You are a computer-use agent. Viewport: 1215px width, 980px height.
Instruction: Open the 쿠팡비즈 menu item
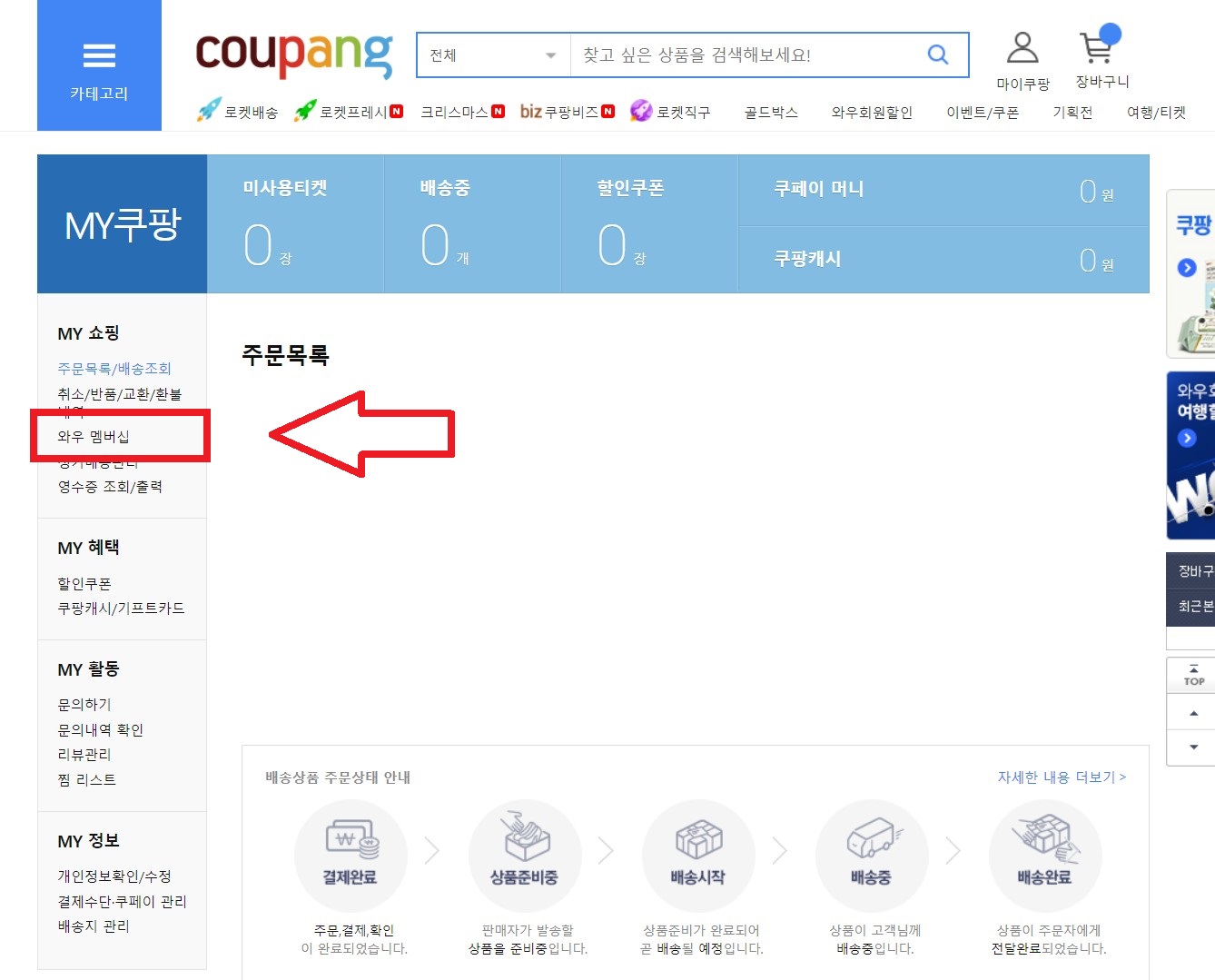coord(567,112)
